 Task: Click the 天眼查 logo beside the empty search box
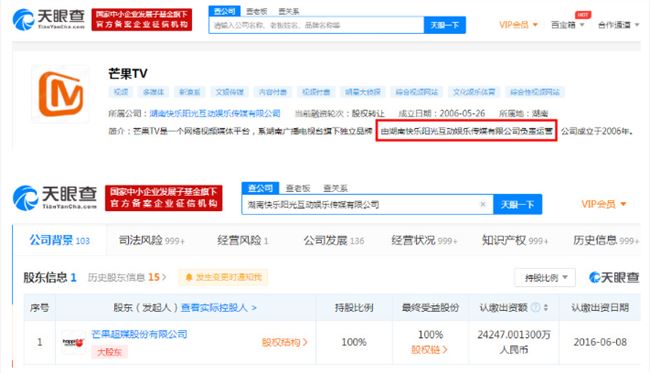[x=49, y=19]
